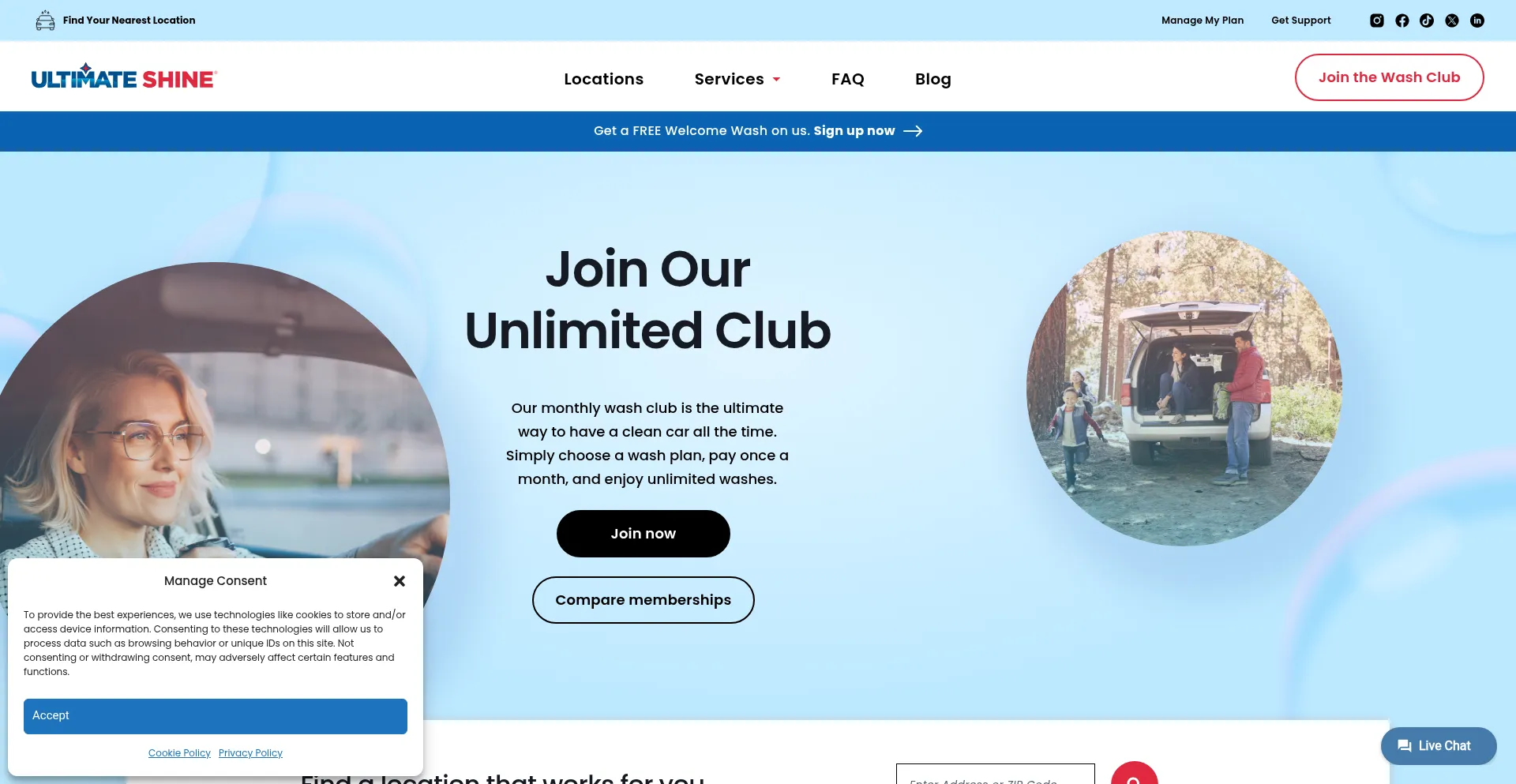This screenshot has width=1516, height=784.
Task: Click Compare memberships button
Action: 643,600
